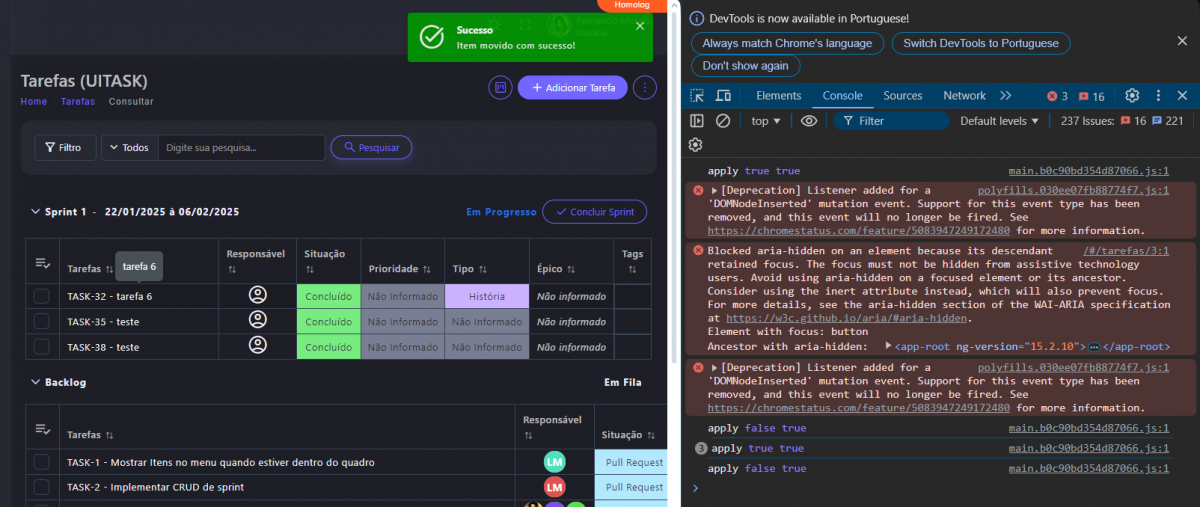Collapse the Sprint 1 section
The width and height of the screenshot is (1200, 507).
pyautogui.click(x=35, y=212)
